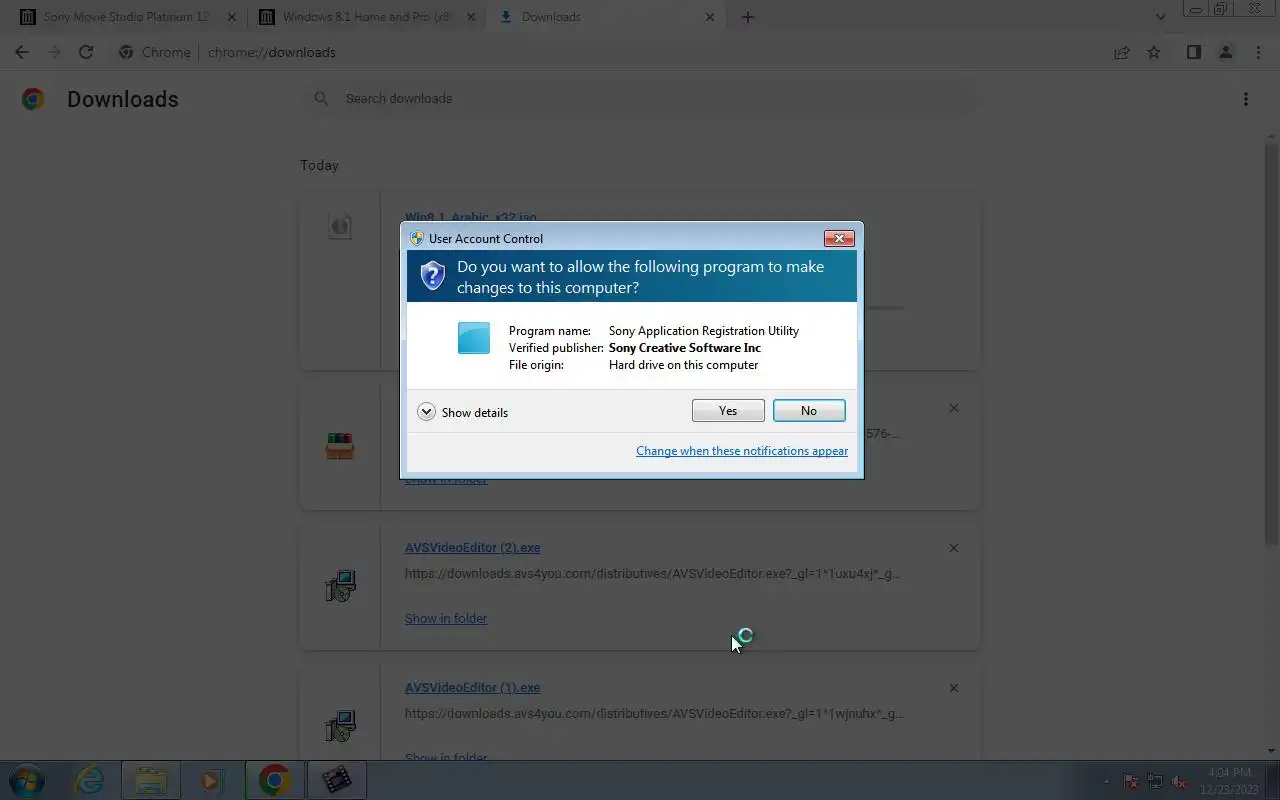Open Windows Media Player from taskbar
The width and height of the screenshot is (1280, 800).
[211, 780]
